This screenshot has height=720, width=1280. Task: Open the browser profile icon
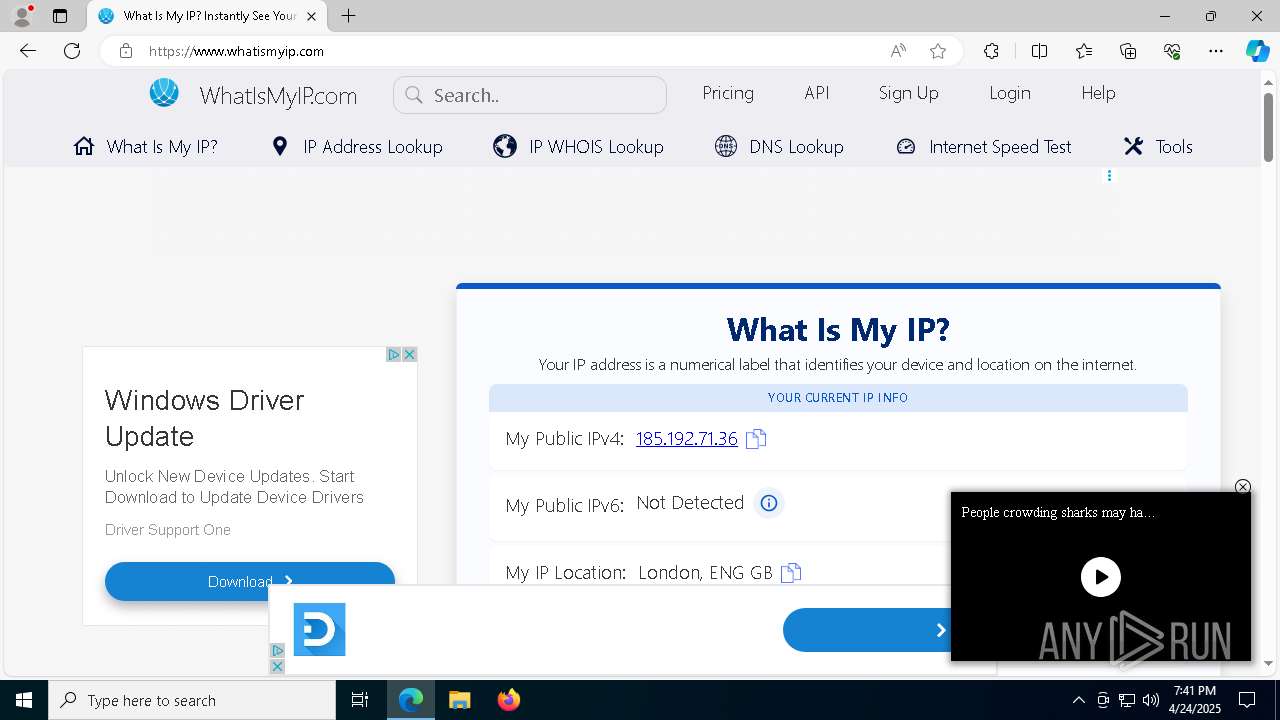pos(22,16)
